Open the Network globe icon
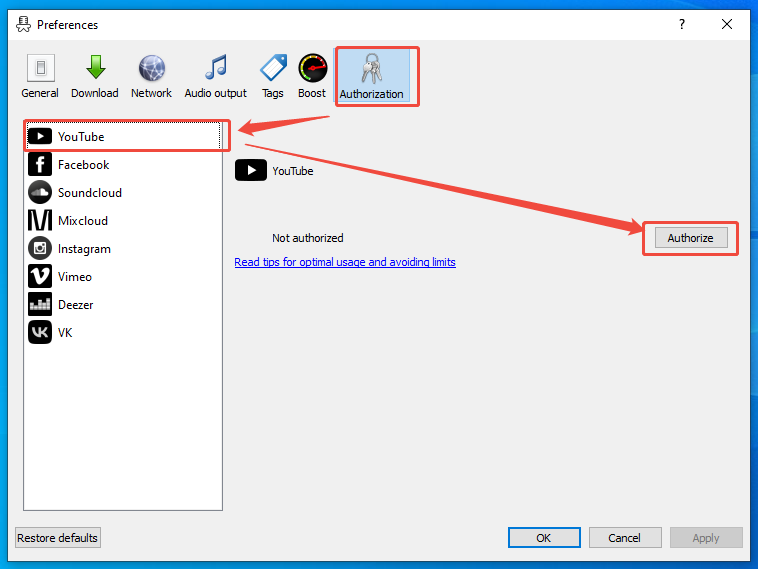 [x=152, y=68]
